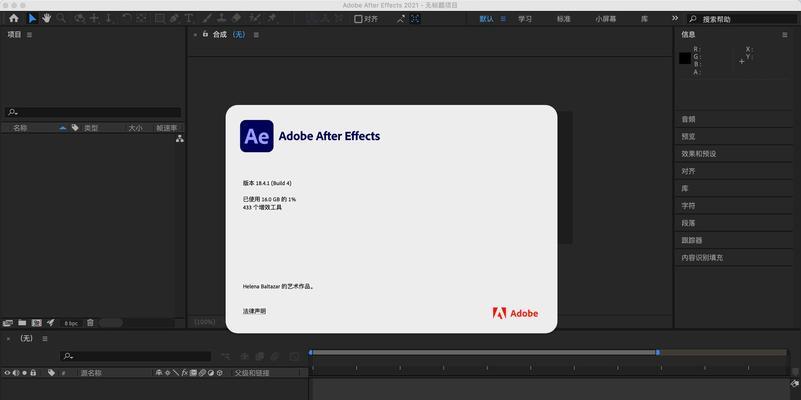Open the 项目 panel menu
Image resolution: width=801 pixels, height=400 pixels.
(x=29, y=35)
